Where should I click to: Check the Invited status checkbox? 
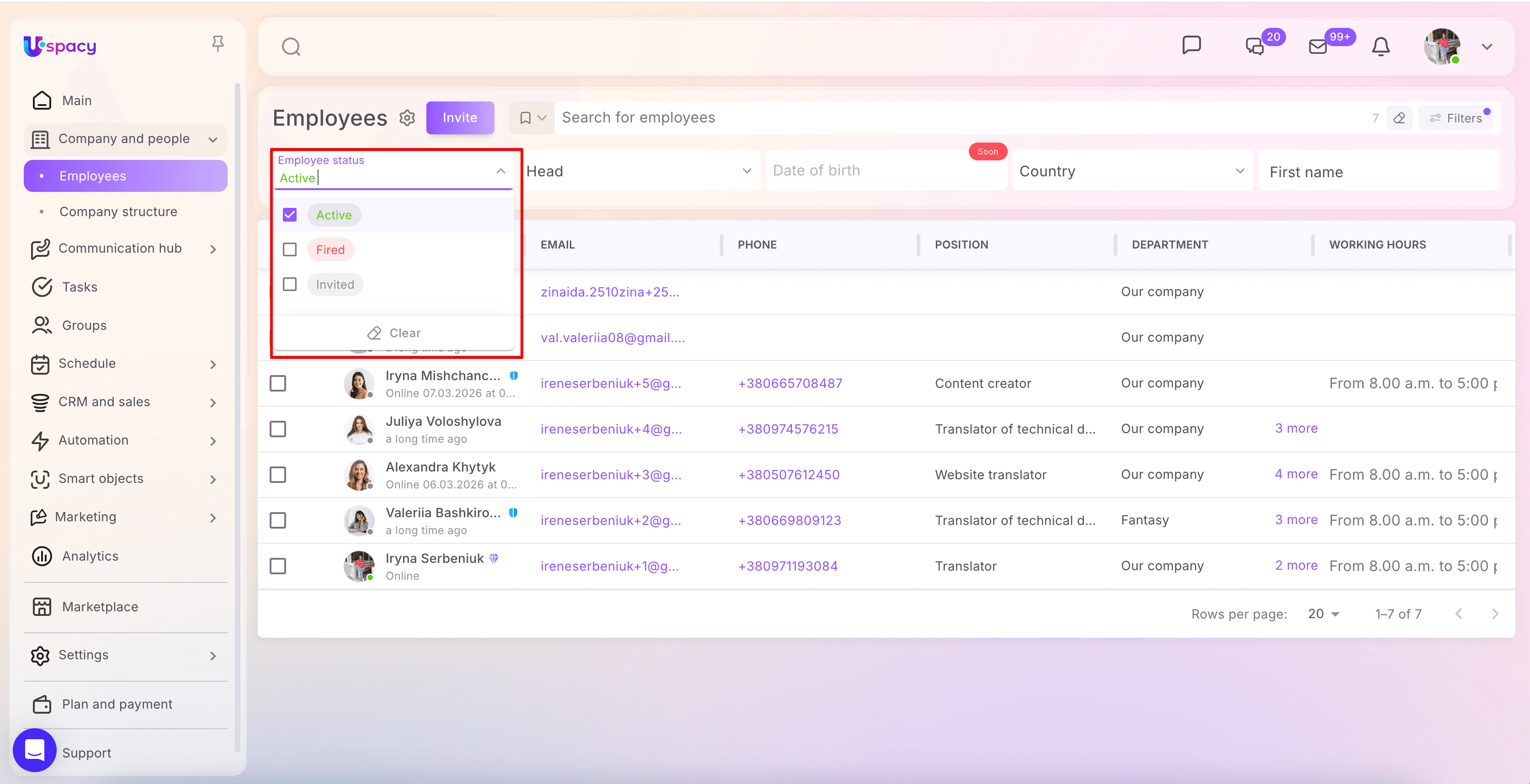290,285
